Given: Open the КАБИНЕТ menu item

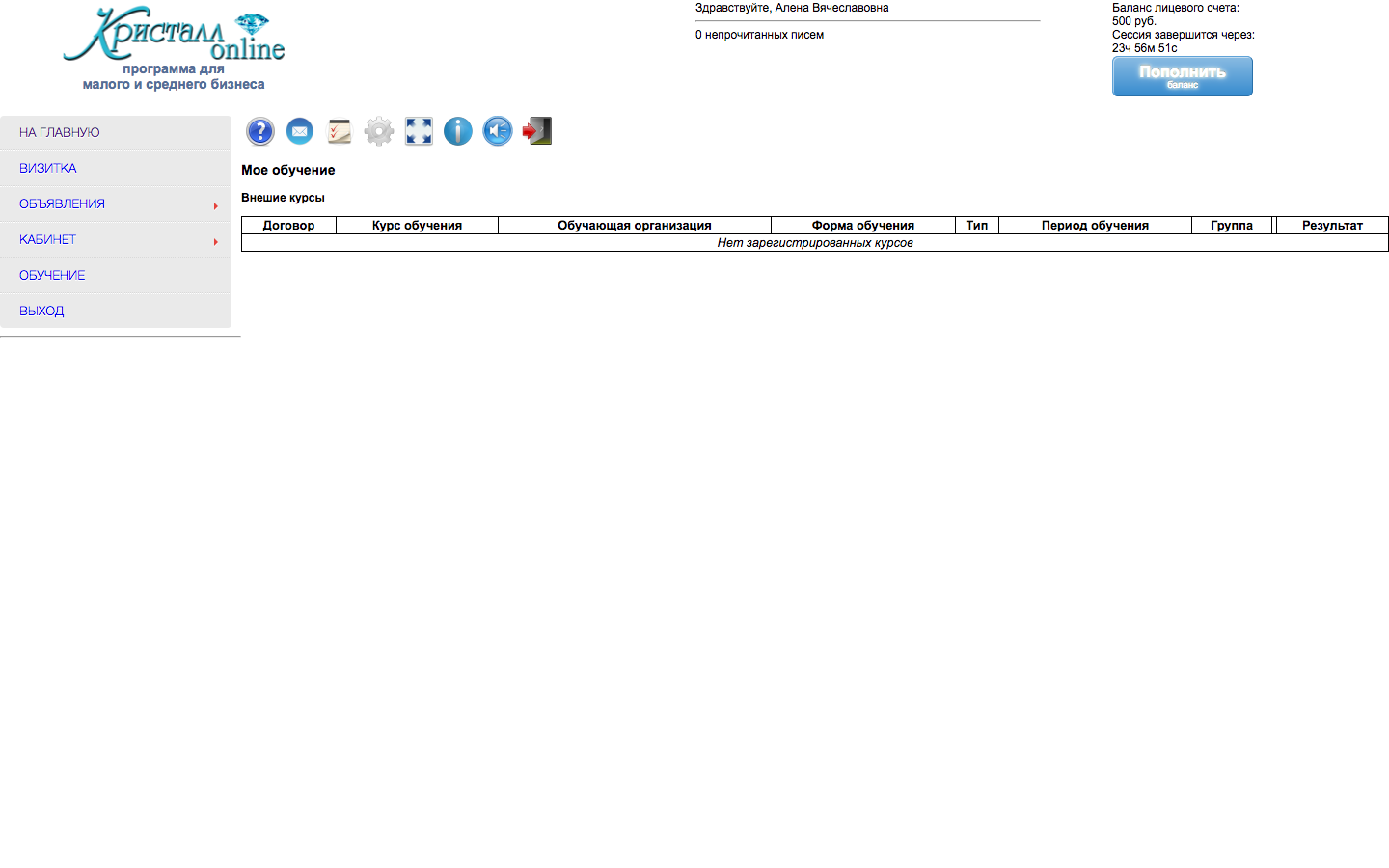Looking at the screenshot, I should [116, 240].
